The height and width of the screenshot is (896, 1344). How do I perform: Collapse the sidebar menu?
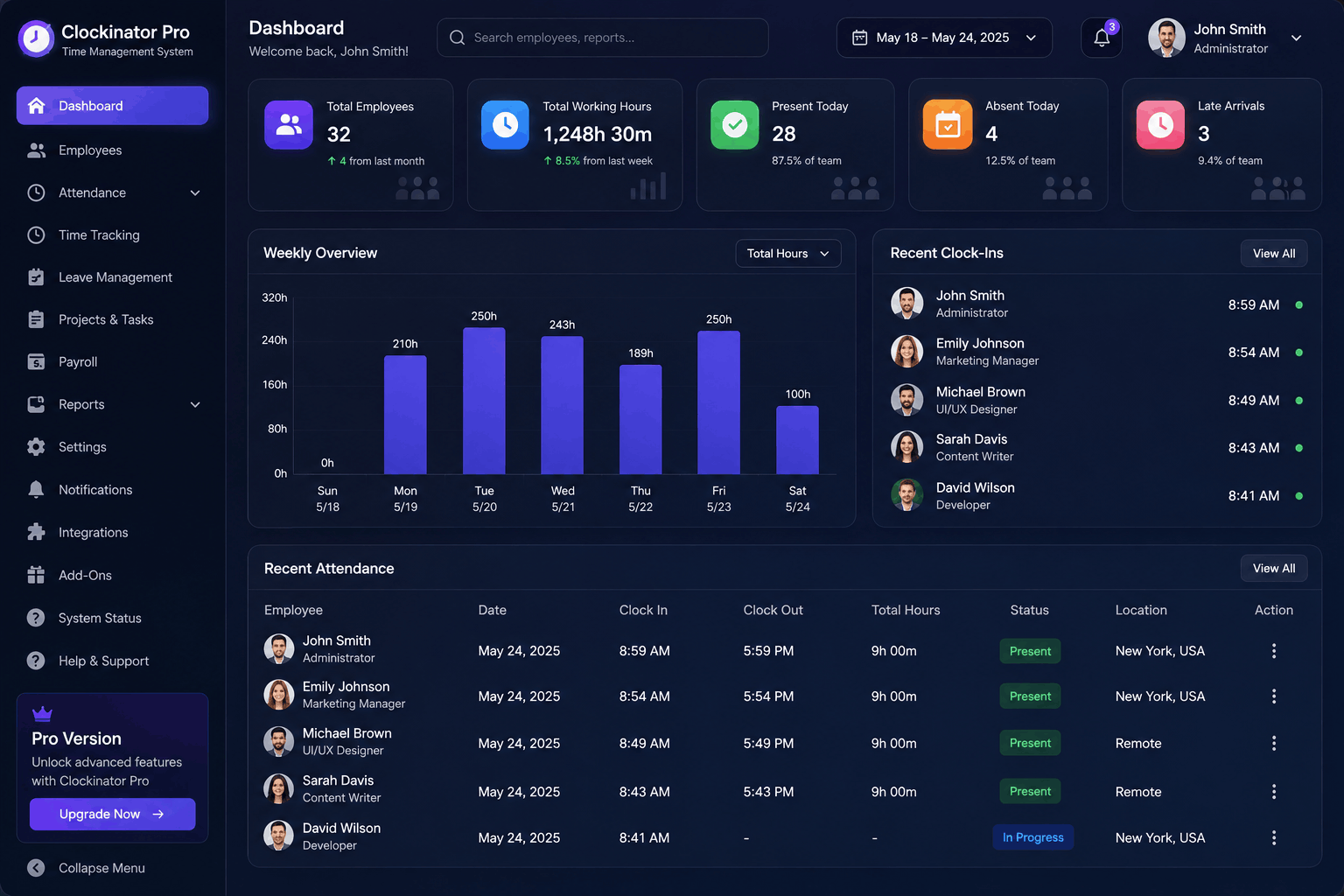[x=86, y=868]
